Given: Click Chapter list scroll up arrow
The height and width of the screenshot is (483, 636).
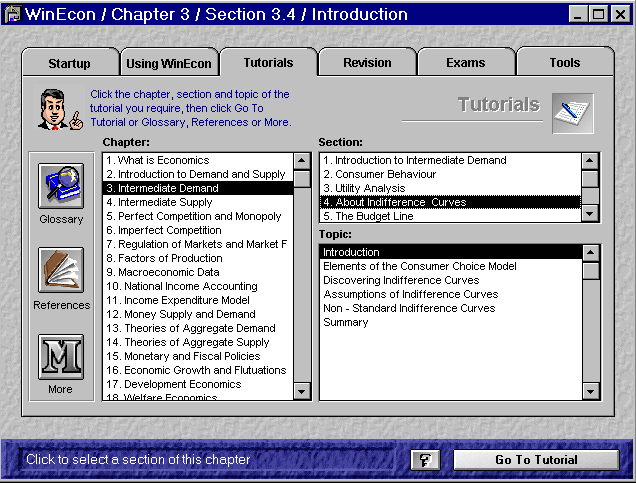Looking at the screenshot, I should click(x=301, y=161).
